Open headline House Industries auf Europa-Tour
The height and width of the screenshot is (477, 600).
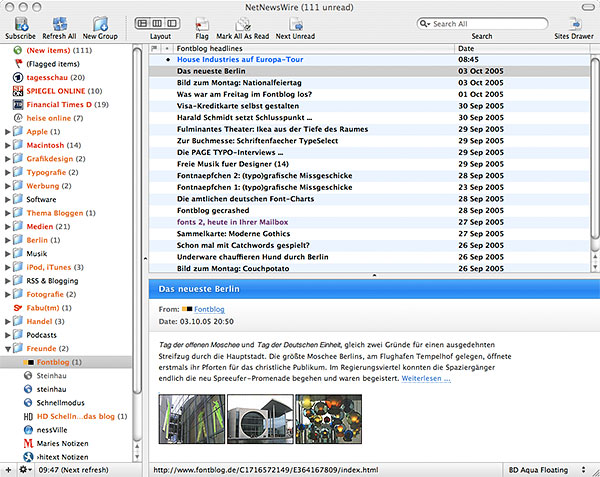240,59
